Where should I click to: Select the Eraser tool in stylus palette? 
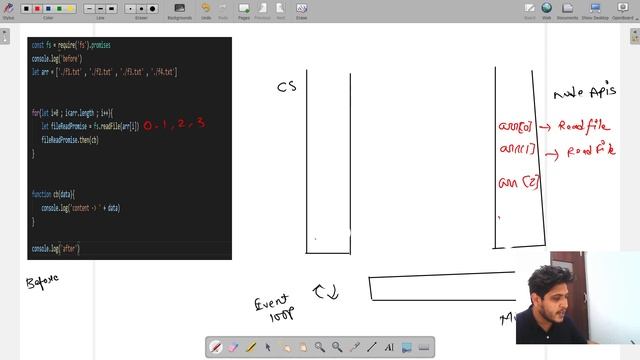233,347
